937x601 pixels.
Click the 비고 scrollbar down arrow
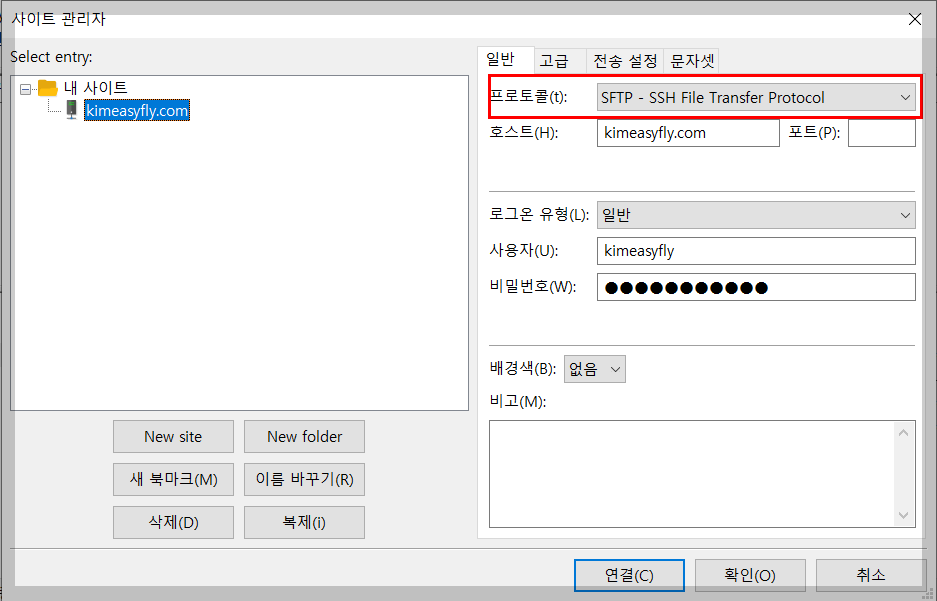[x=904, y=515]
